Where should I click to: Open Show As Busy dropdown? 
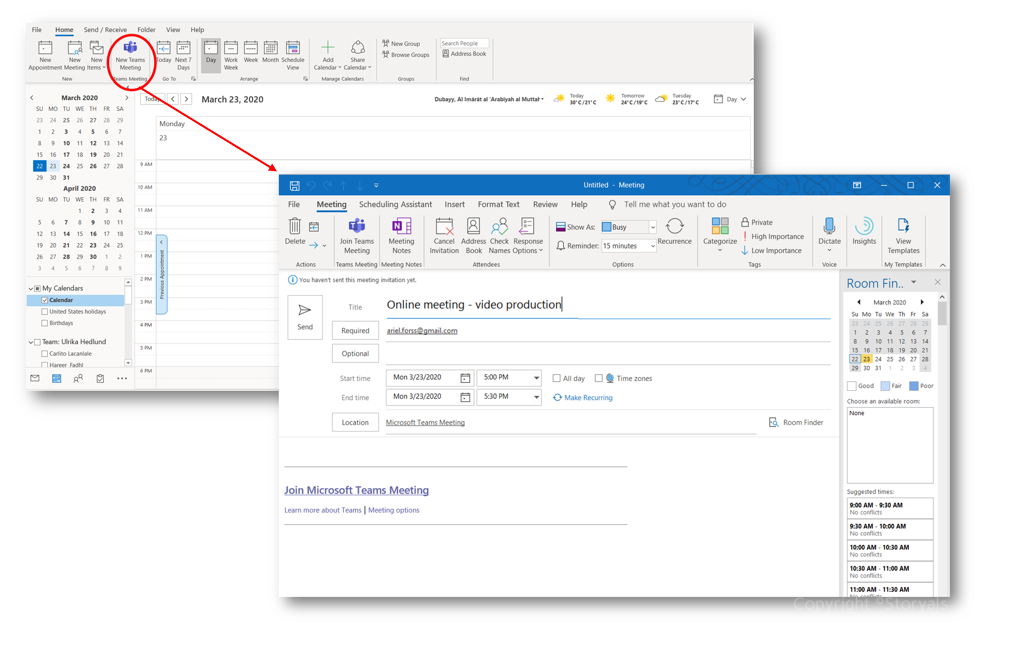coord(652,227)
